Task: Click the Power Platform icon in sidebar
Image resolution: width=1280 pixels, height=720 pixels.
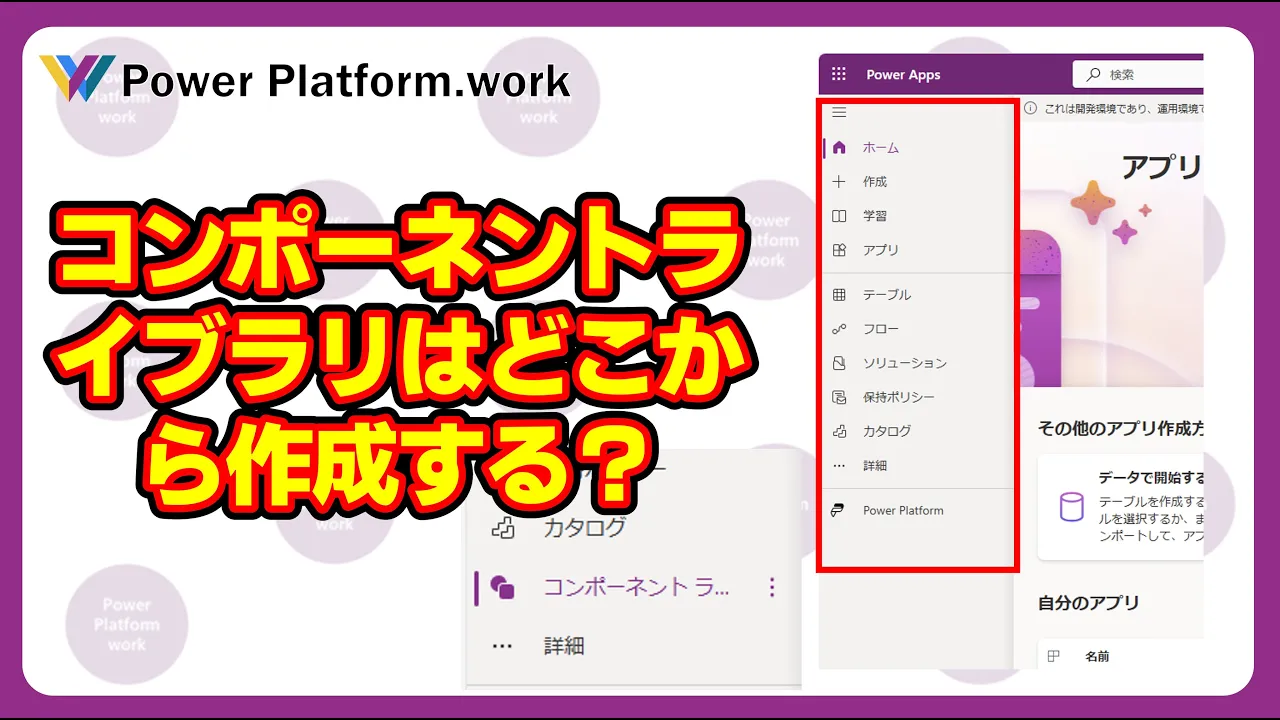Action: (x=839, y=510)
